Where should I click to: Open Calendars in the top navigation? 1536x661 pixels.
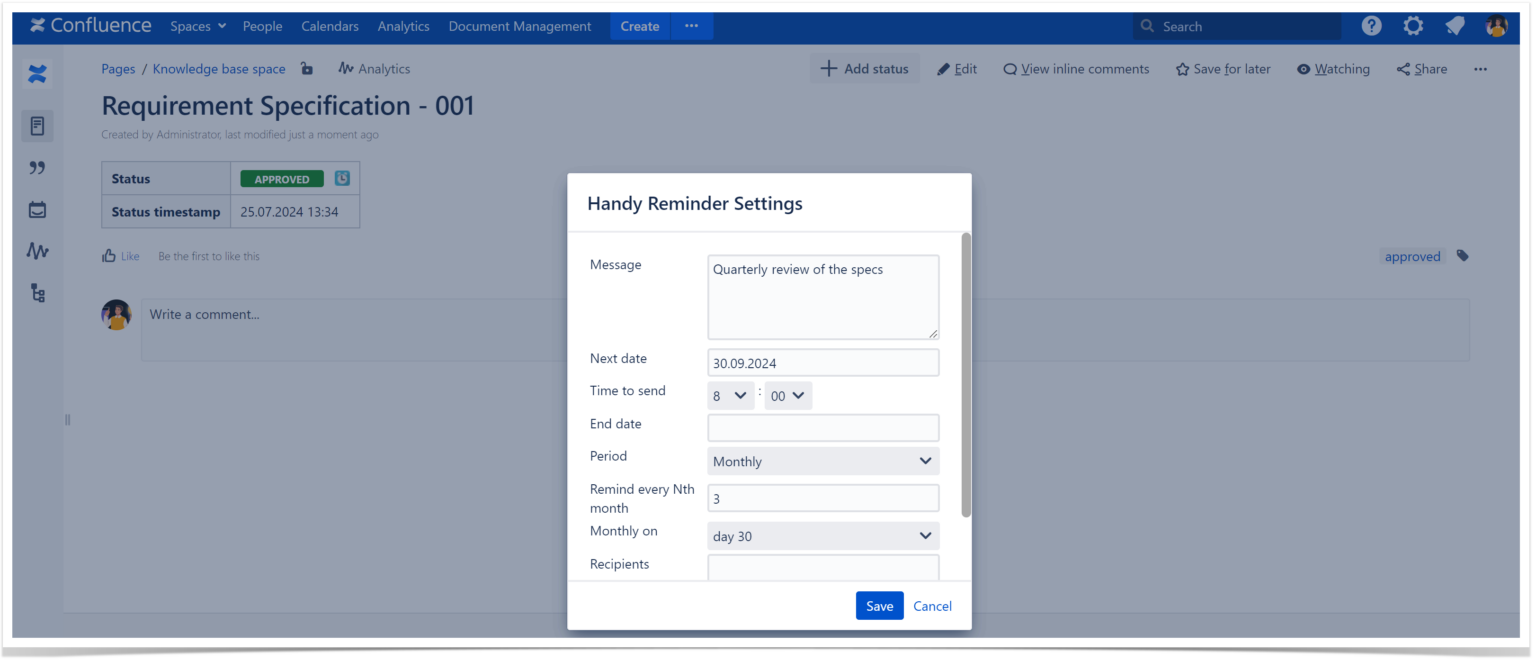point(330,26)
